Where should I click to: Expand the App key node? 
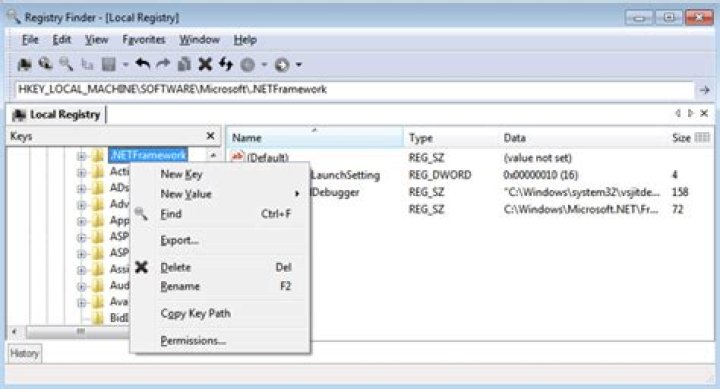tap(81, 221)
